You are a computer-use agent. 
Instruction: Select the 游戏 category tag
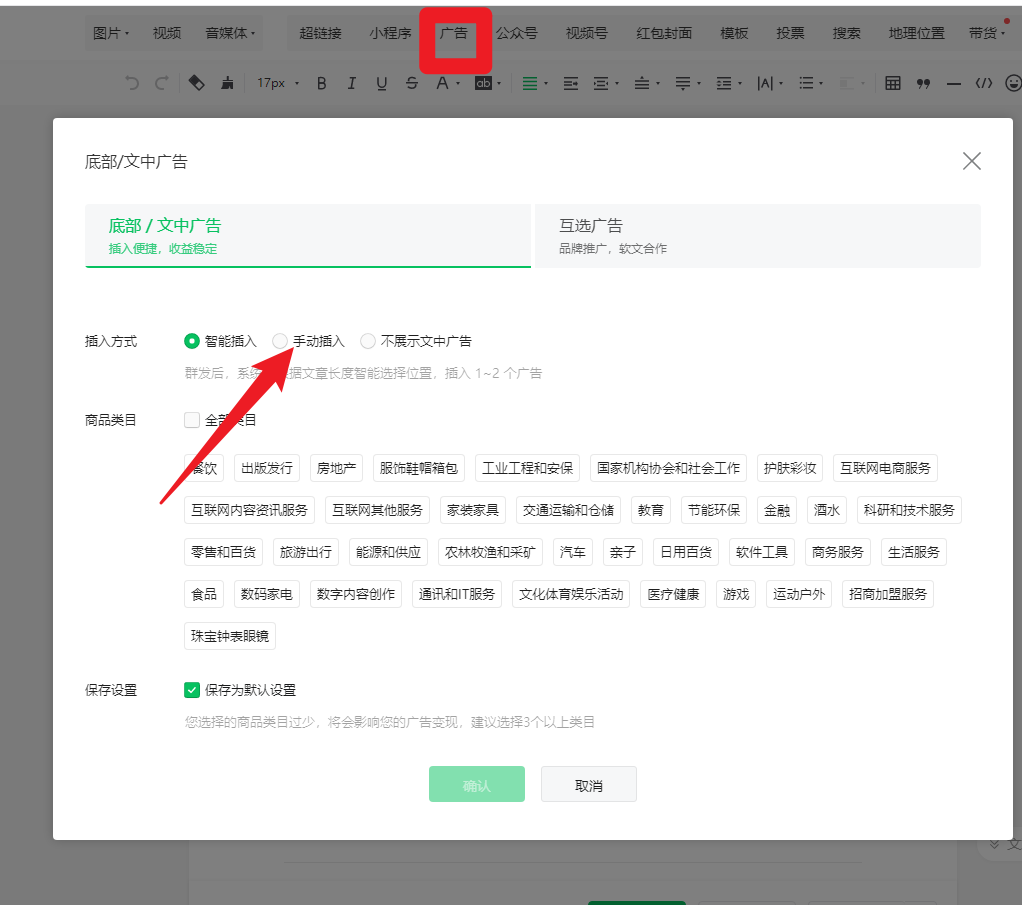(736, 594)
